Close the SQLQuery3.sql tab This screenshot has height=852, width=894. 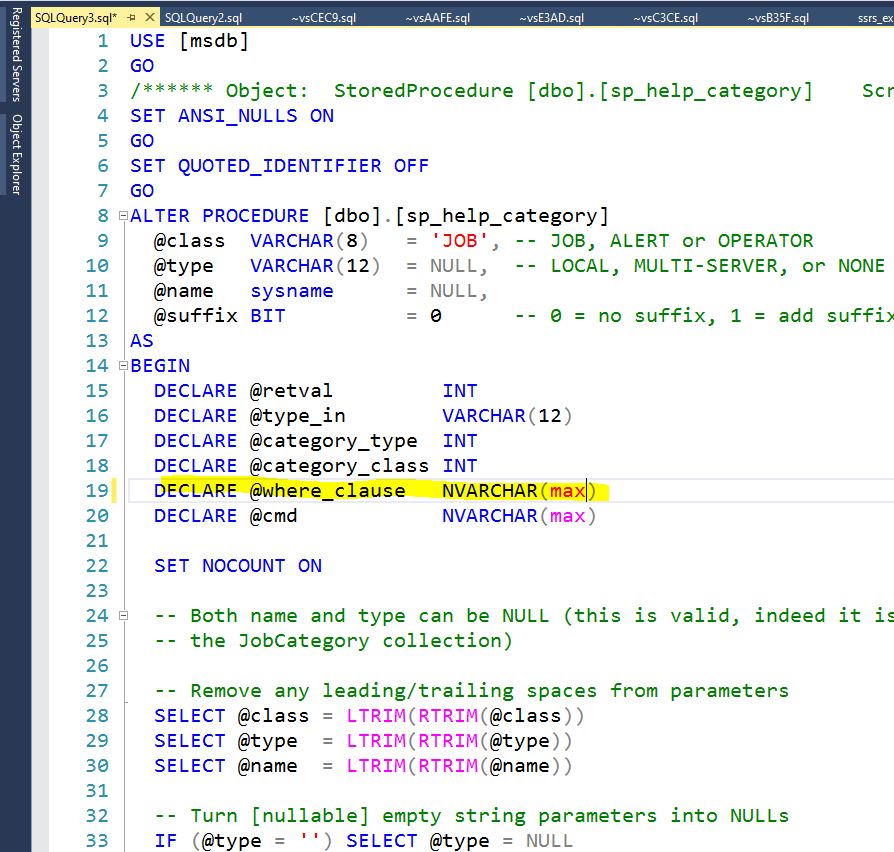150,18
